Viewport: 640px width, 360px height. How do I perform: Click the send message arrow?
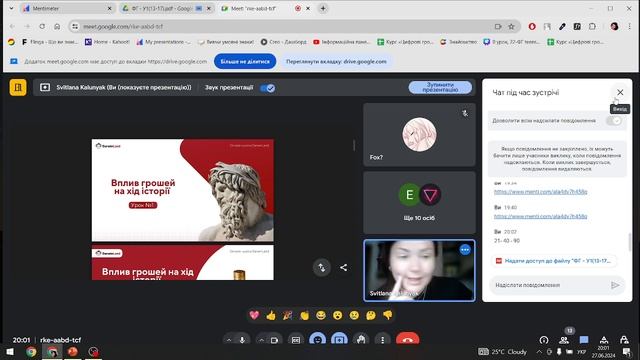[x=615, y=285]
